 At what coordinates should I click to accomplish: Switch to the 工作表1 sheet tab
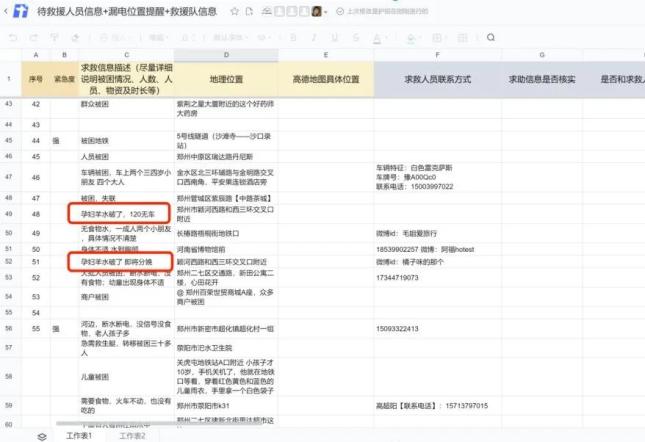pos(79,435)
